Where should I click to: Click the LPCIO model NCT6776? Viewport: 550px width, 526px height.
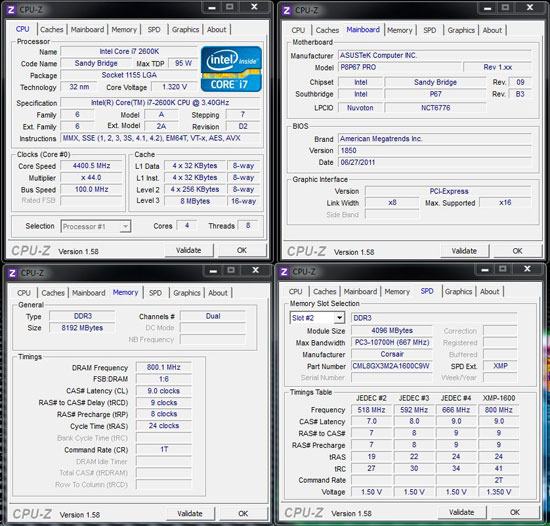(x=436, y=108)
